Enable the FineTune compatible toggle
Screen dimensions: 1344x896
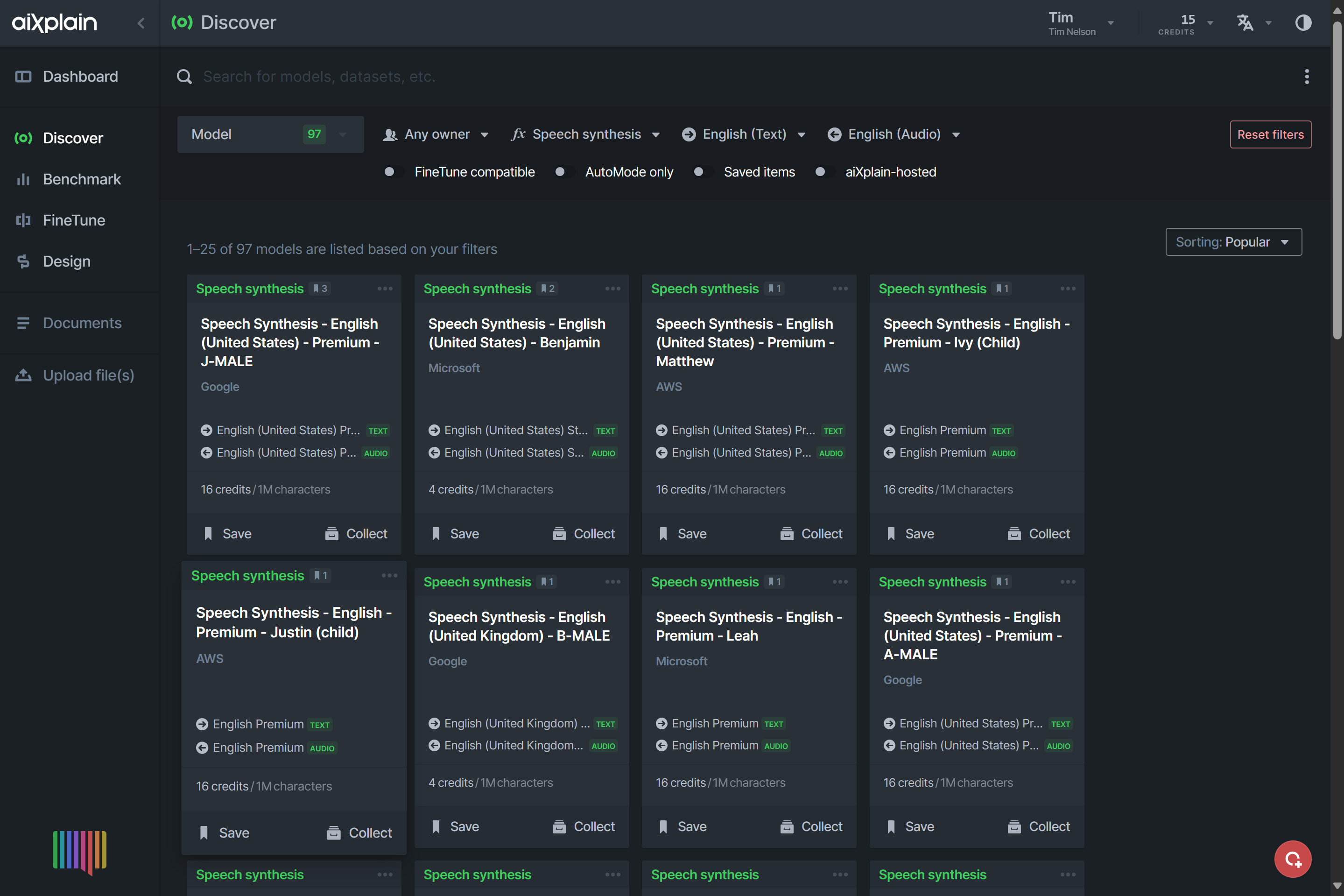pos(394,172)
